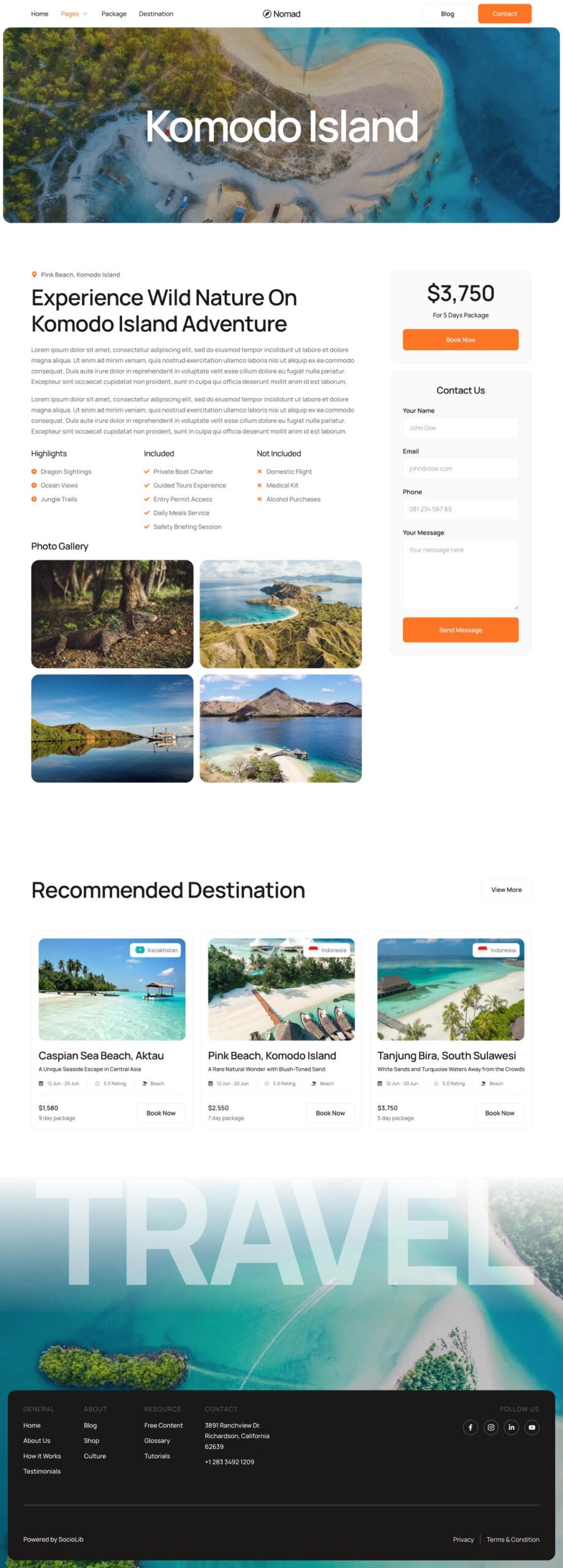Focus the Your Message text area
This screenshot has width=563, height=1568.
pyautogui.click(x=460, y=574)
